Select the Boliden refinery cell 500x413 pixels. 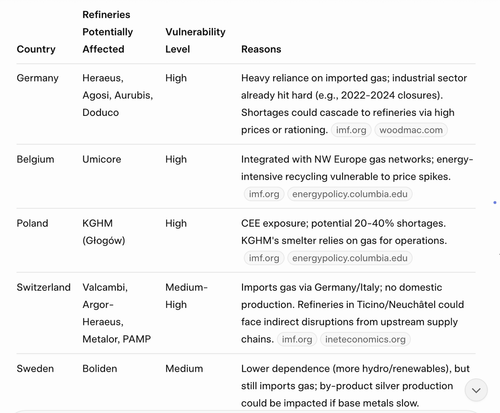coord(100,369)
